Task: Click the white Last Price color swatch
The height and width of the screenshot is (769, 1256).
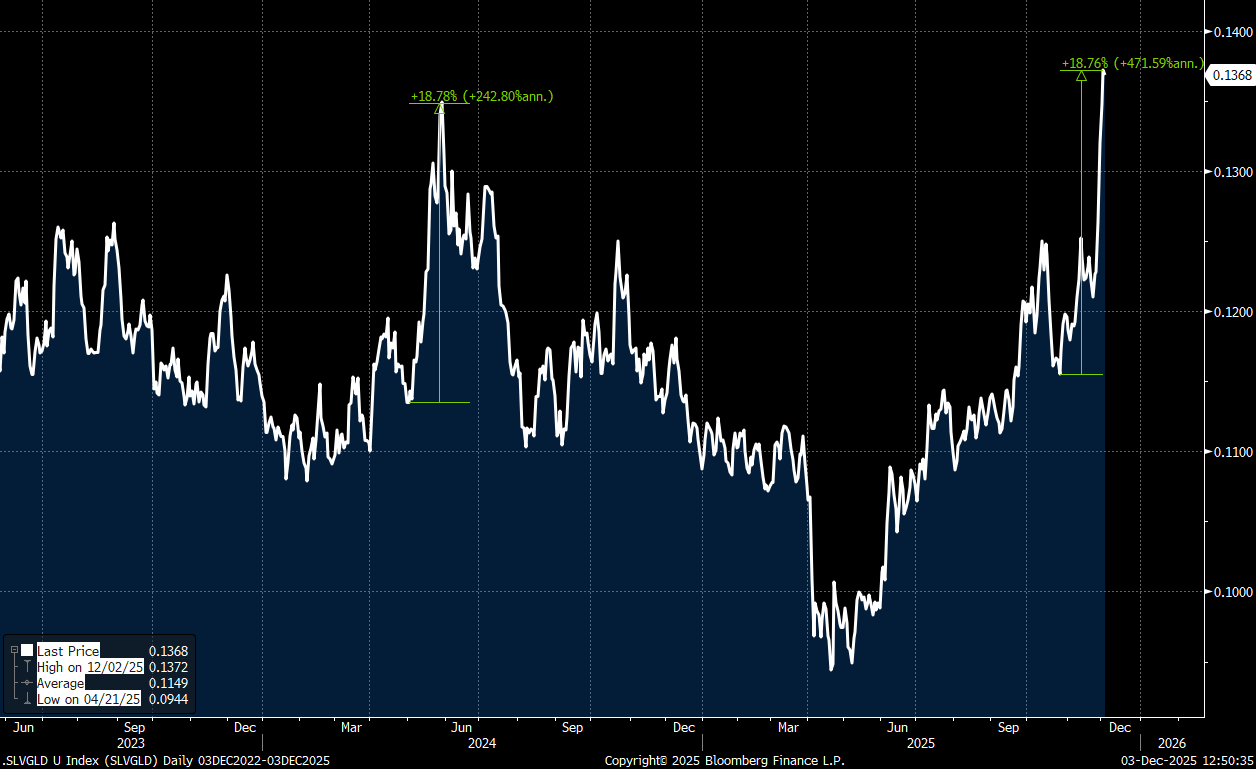Action: (27, 651)
